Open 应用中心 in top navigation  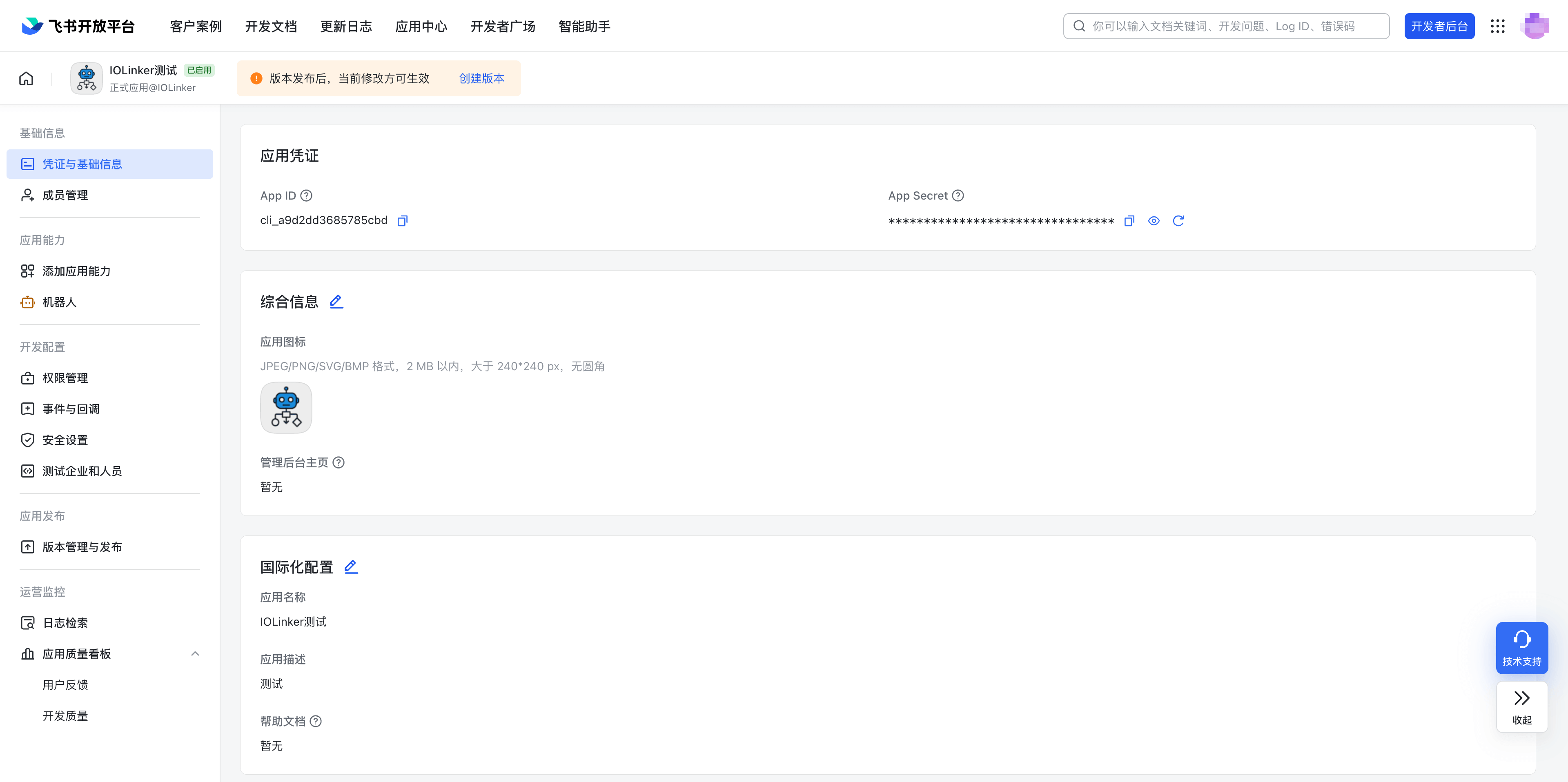[421, 26]
